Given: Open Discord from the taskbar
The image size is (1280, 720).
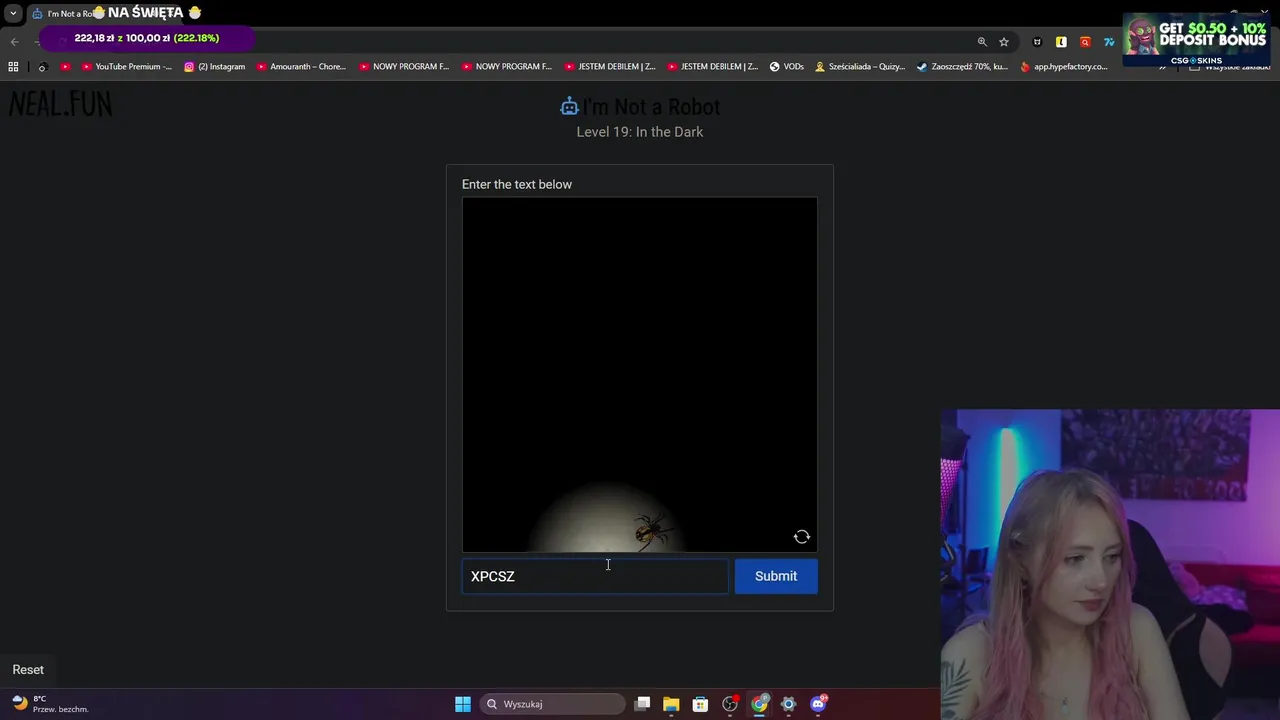Looking at the screenshot, I should [818, 704].
